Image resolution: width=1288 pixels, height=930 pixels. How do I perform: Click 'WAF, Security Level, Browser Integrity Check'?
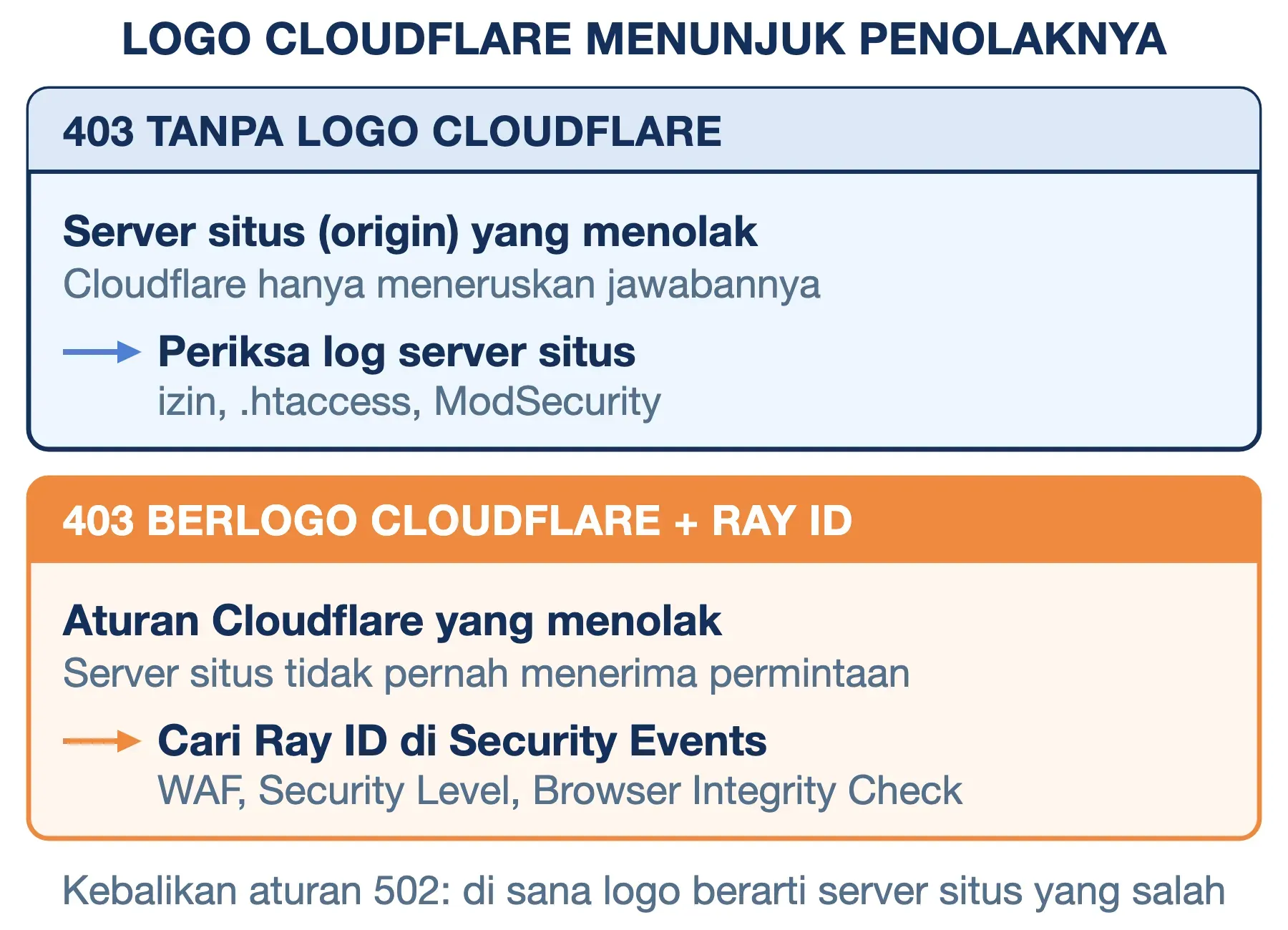click(560, 790)
